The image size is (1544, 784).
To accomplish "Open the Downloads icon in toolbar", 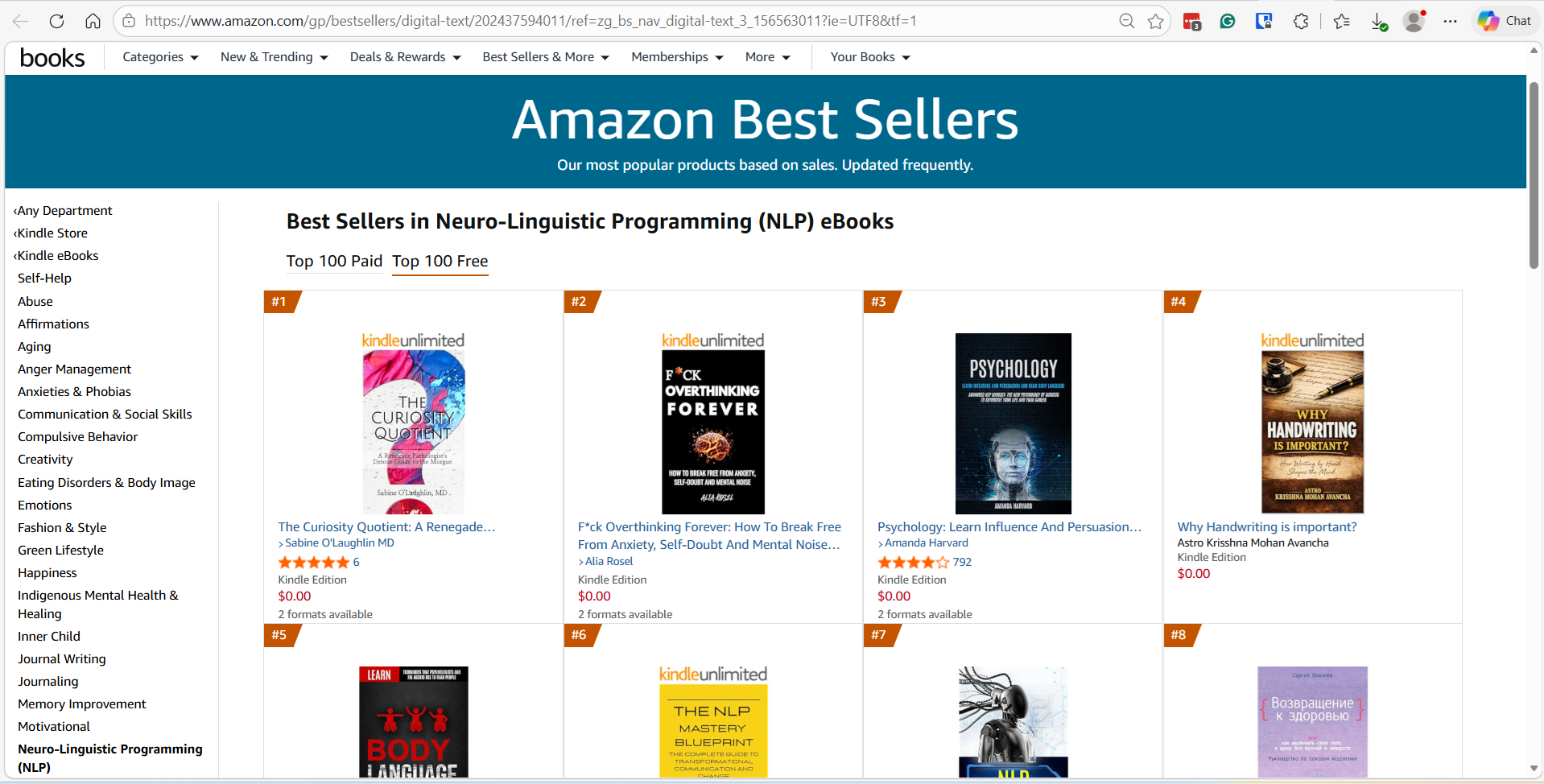I will click(1379, 22).
